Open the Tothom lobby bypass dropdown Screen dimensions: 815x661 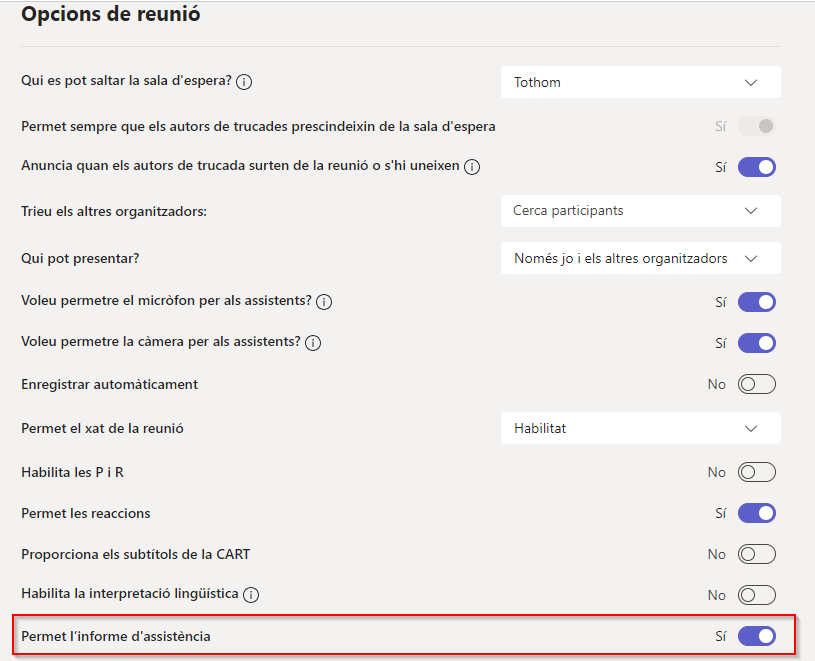point(640,82)
